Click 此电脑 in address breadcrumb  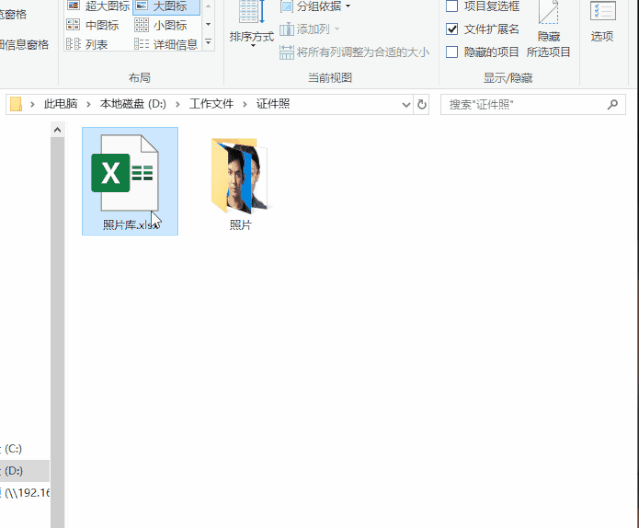(60, 104)
